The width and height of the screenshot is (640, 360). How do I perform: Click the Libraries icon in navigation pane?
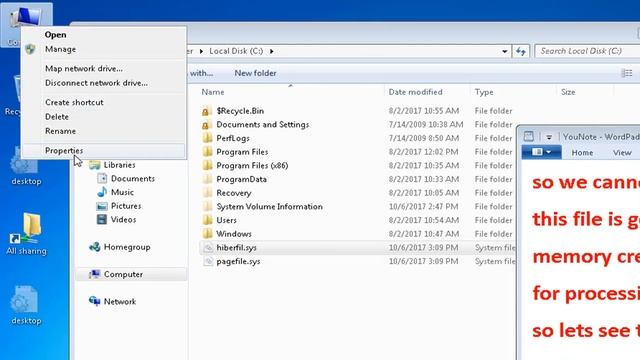pos(95,165)
